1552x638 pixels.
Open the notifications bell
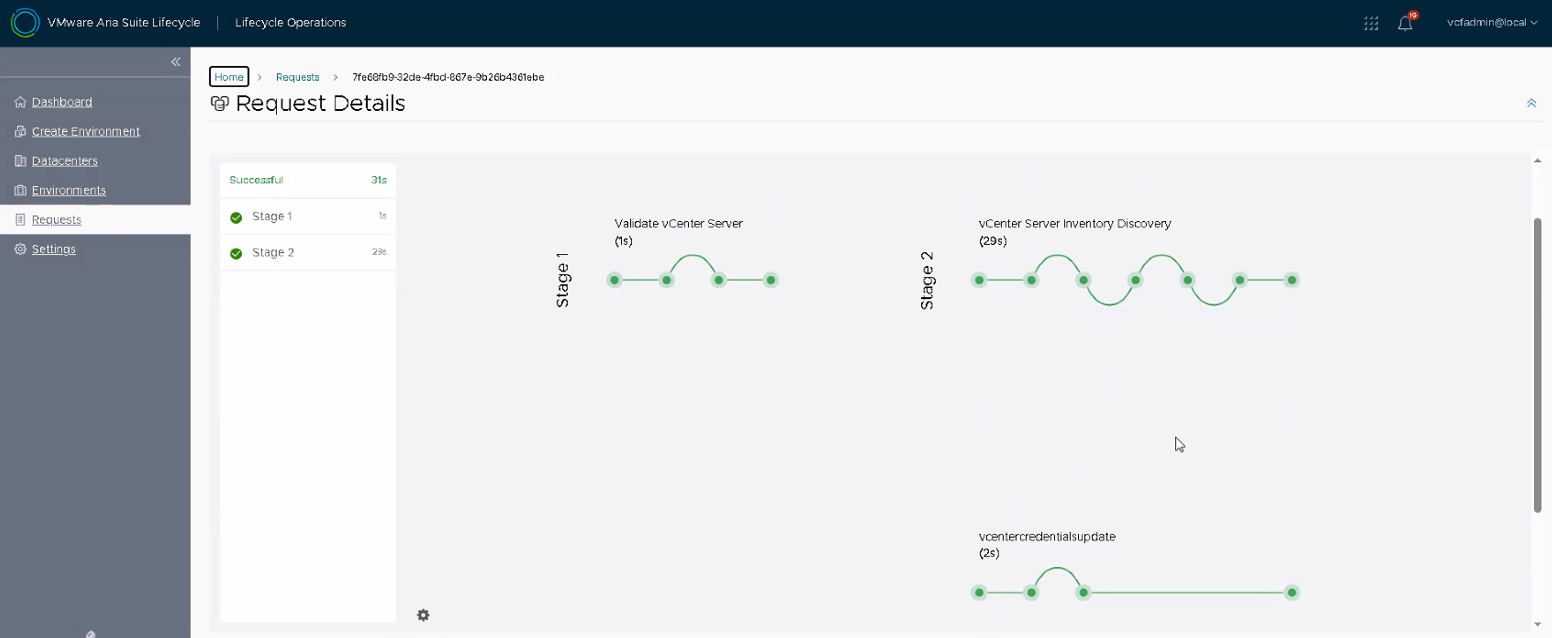[1405, 23]
